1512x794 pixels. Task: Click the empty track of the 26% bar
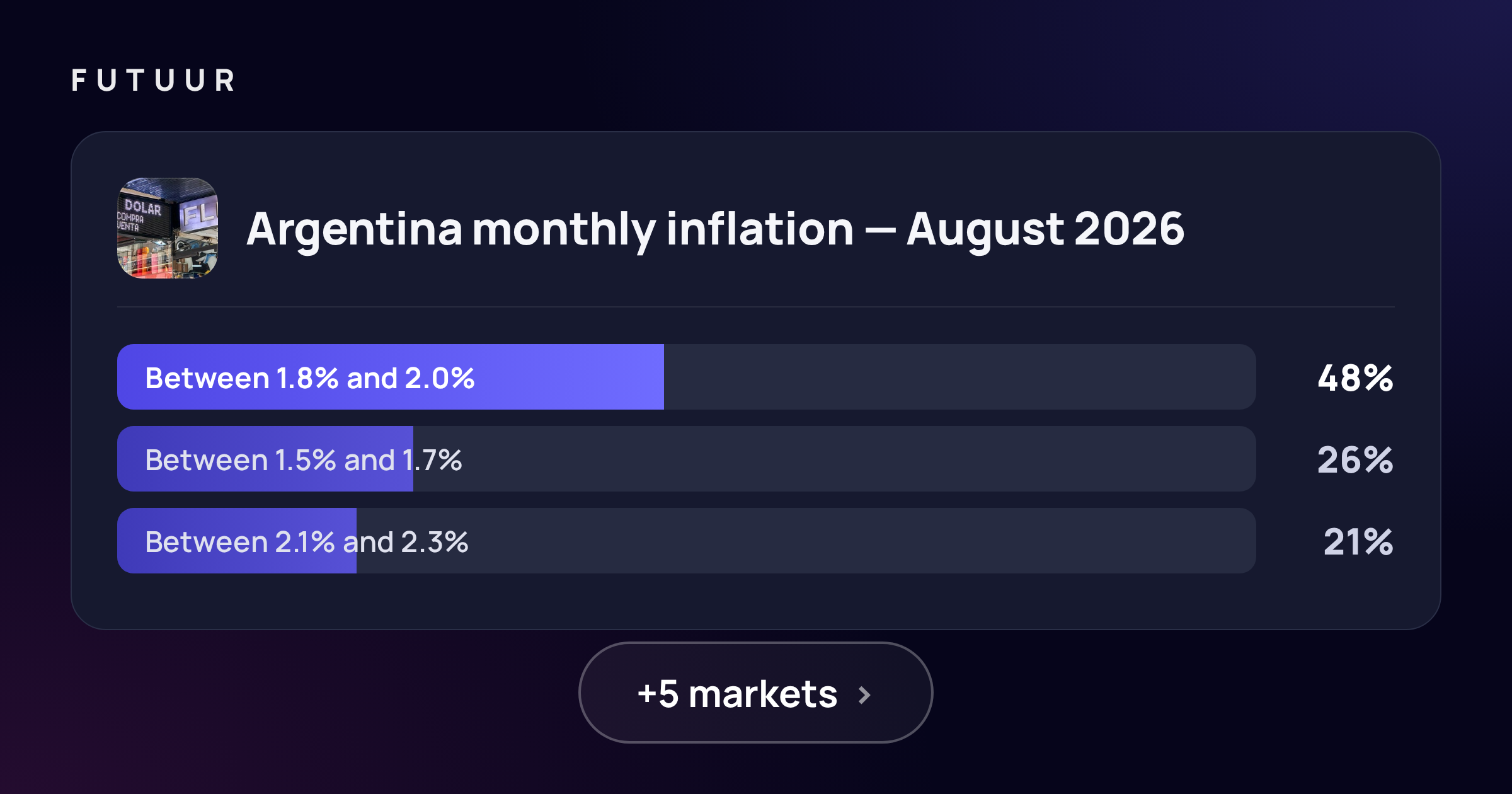(x=834, y=459)
